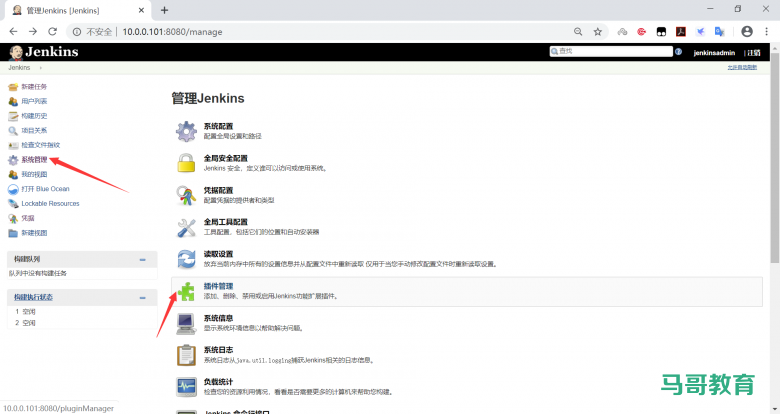
Task: Expand the Jenkins breadcrumb arrow
Action: point(41,68)
